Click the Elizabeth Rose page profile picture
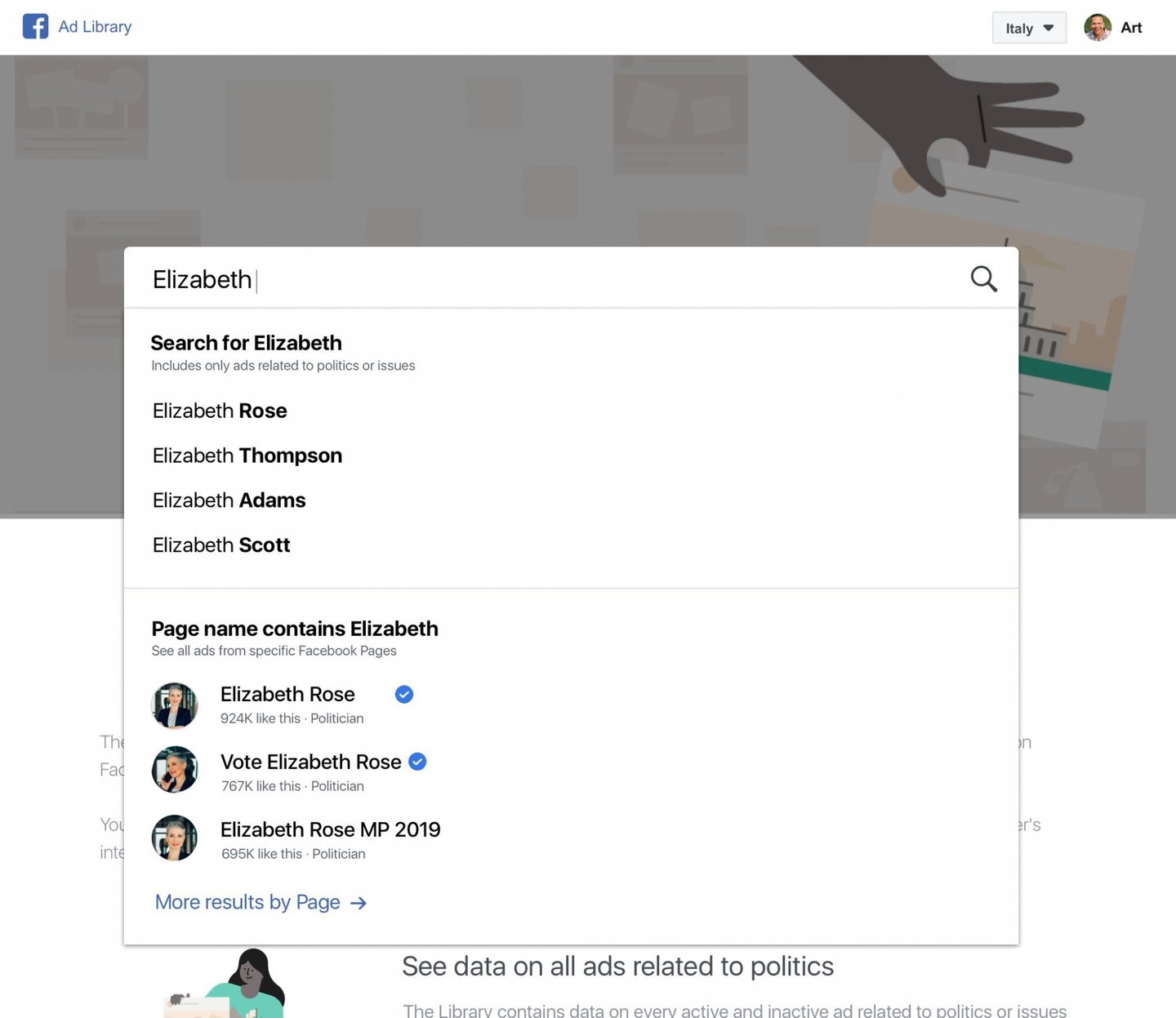1176x1018 pixels. pos(175,705)
